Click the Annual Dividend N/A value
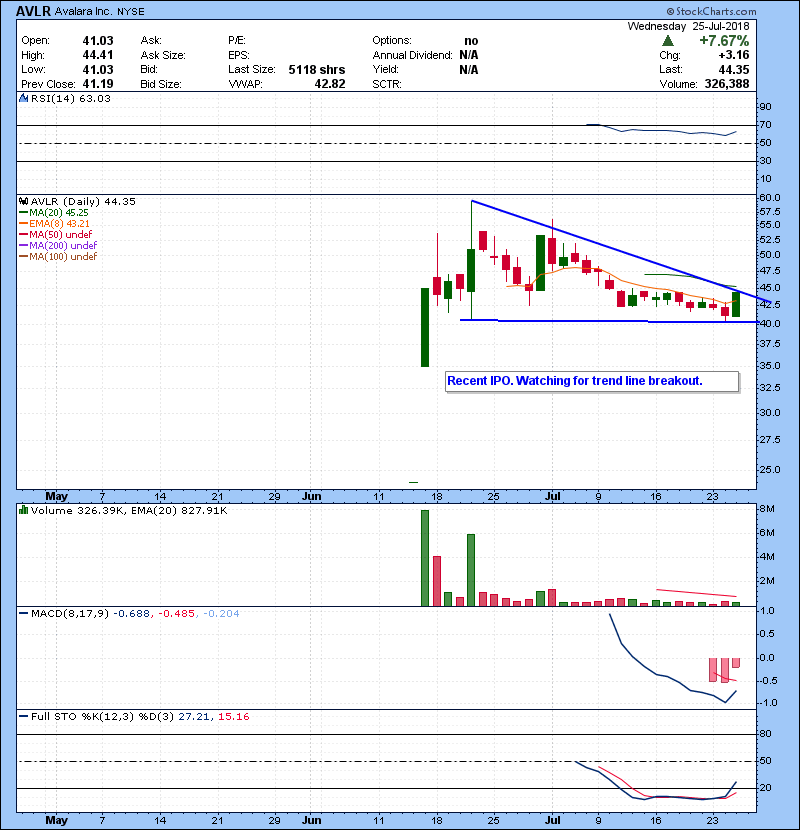The height and width of the screenshot is (830, 800). [x=469, y=55]
